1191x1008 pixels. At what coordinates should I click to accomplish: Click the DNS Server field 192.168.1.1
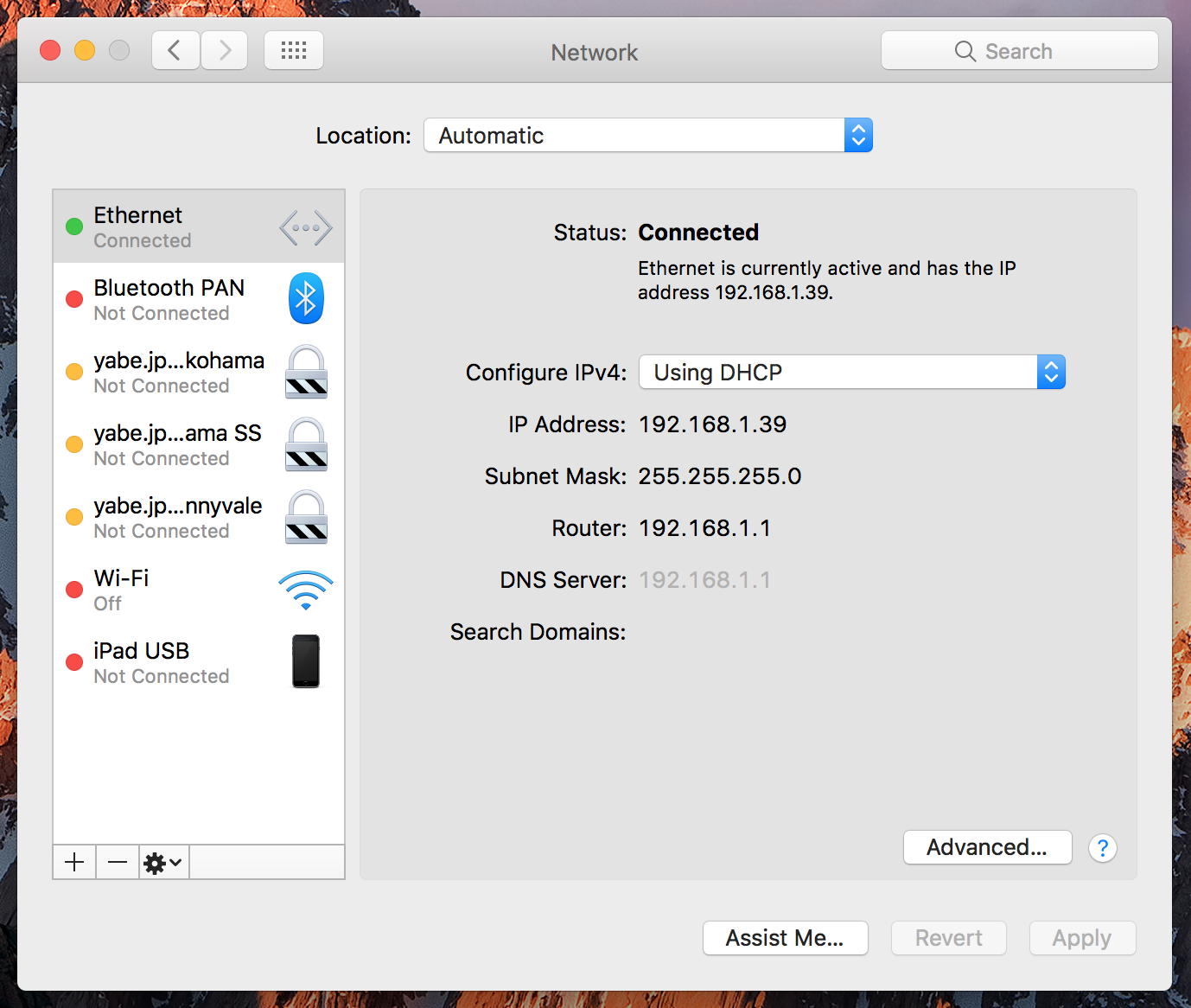point(704,579)
